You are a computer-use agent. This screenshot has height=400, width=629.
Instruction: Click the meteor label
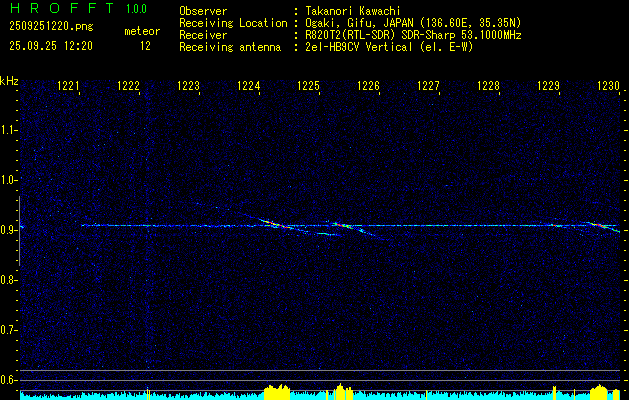click(142, 31)
